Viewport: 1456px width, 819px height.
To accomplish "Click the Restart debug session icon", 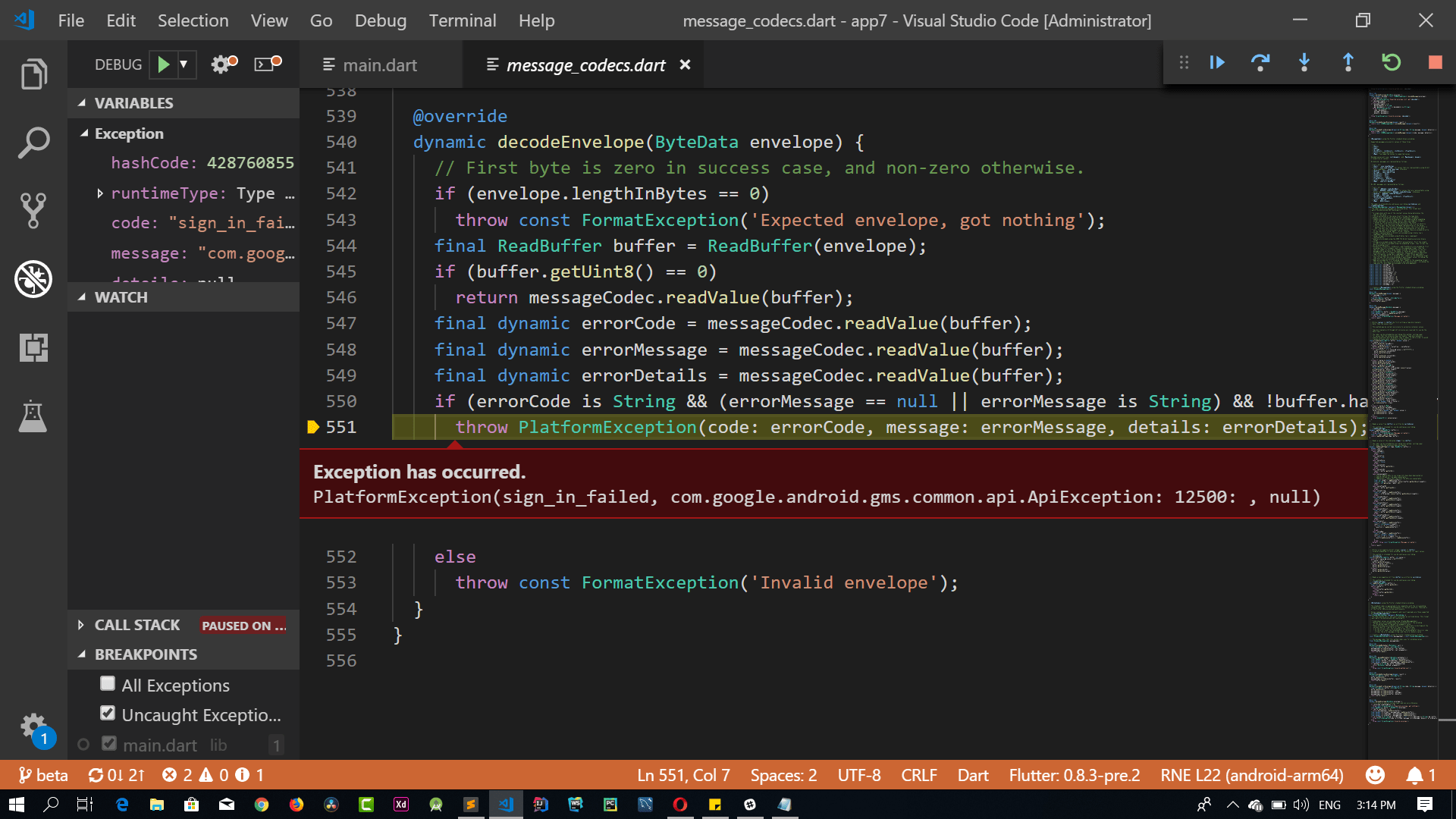I will pos(1392,64).
